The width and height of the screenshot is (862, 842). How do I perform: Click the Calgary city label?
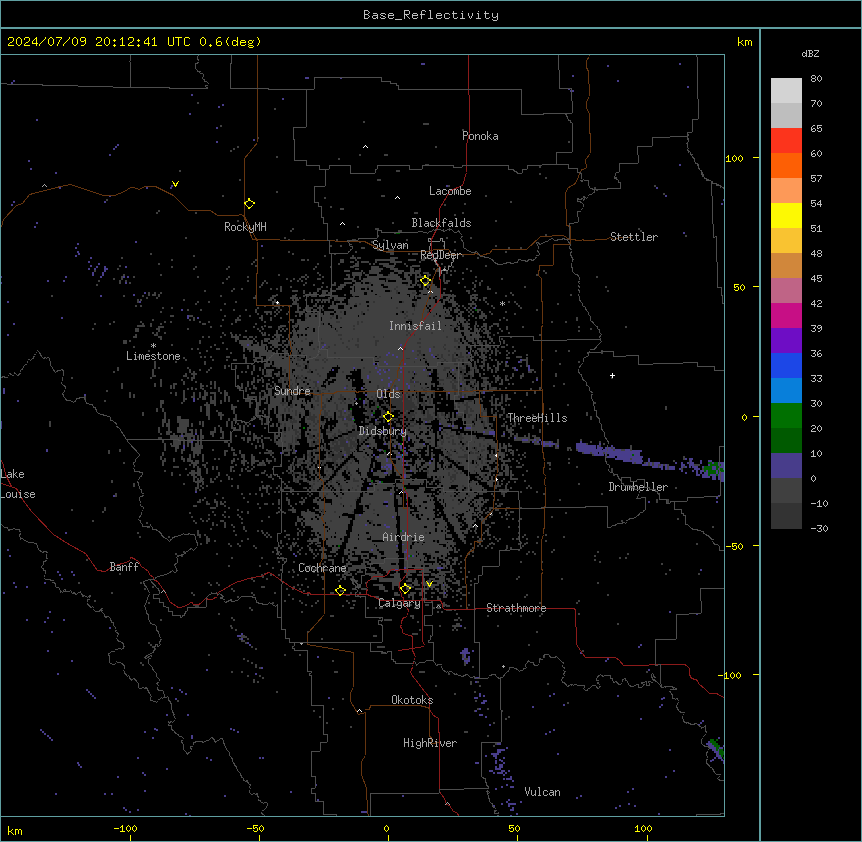click(x=399, y=603)
